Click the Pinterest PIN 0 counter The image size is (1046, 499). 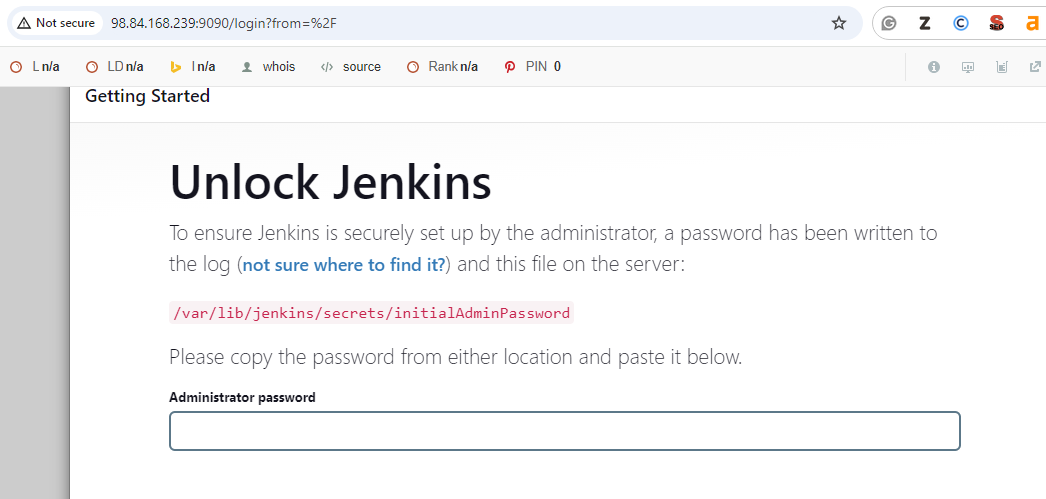click(532, 67)
